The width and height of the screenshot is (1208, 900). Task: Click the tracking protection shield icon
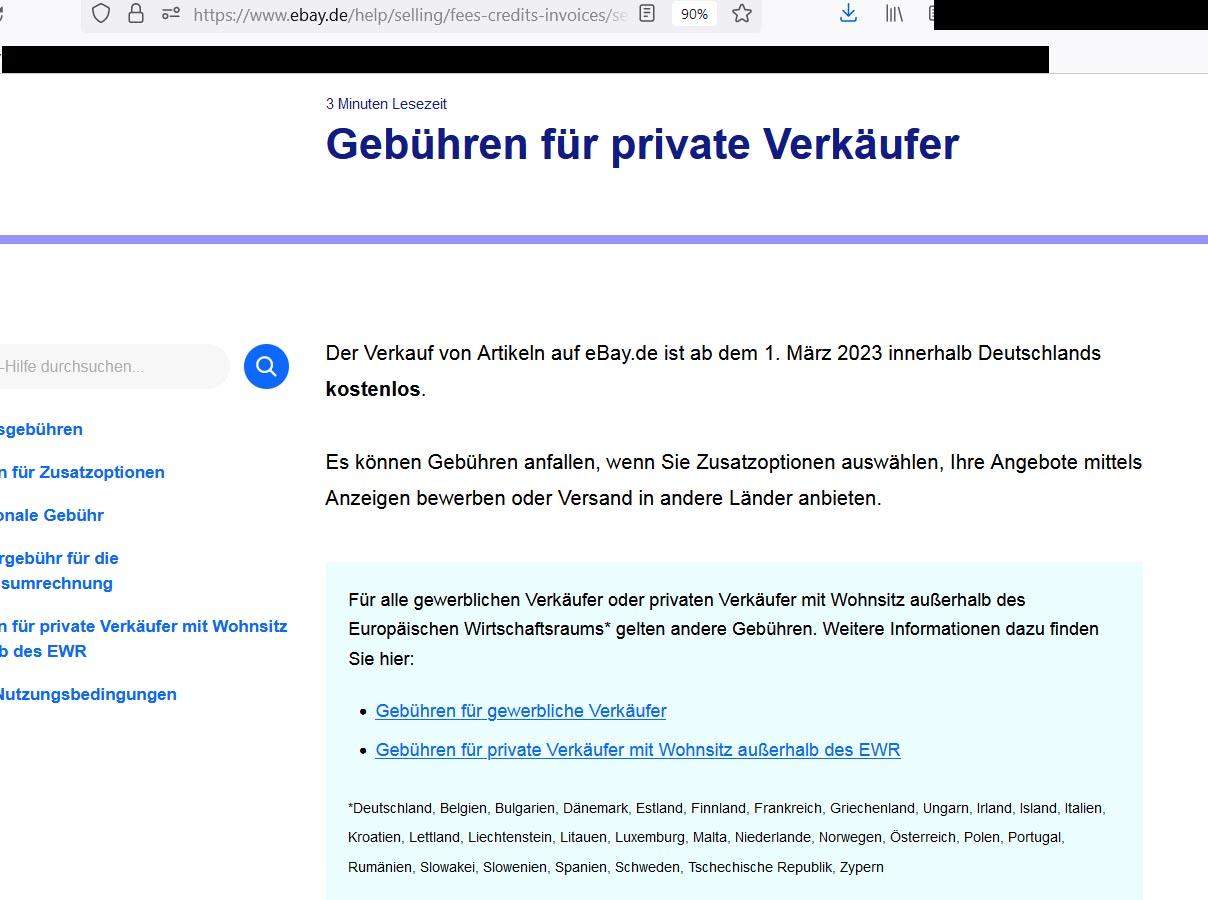(100, 14)
